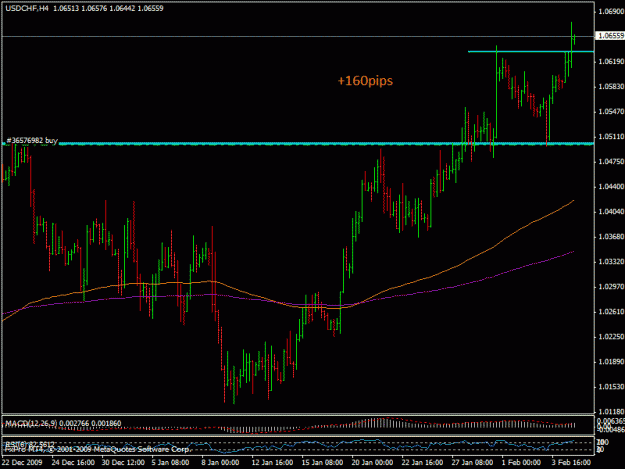The image size is (625, 469).
Task: Click the '22 Jan 16:00' time axis label
Action: pyautogui.click(x=422, y=462)
